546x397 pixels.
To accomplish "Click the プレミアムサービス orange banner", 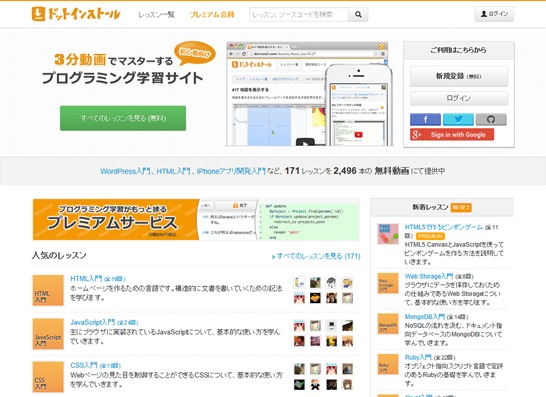I will click(x=196, y=219).
